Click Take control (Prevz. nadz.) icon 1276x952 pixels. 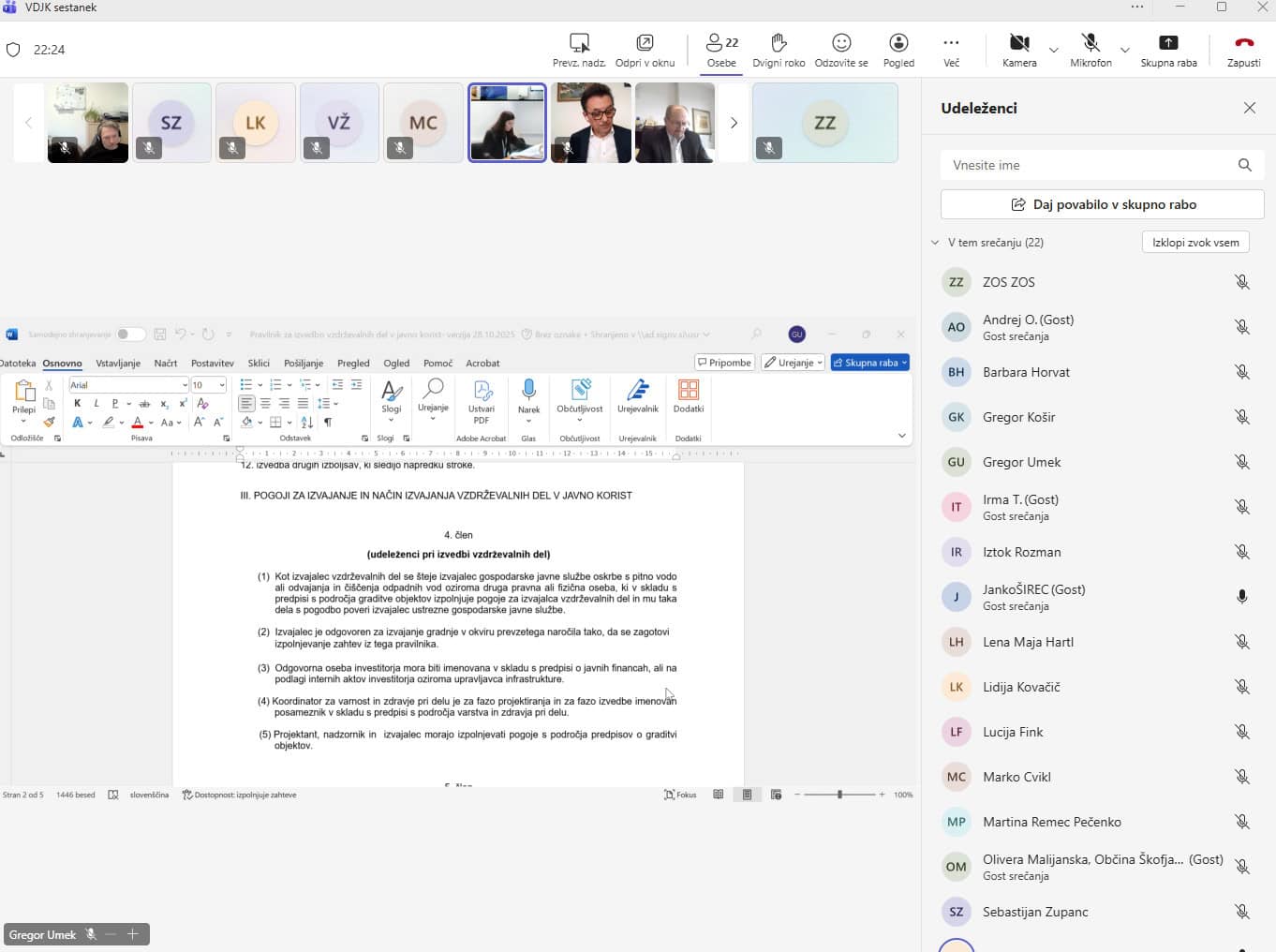tap(579, 44)
